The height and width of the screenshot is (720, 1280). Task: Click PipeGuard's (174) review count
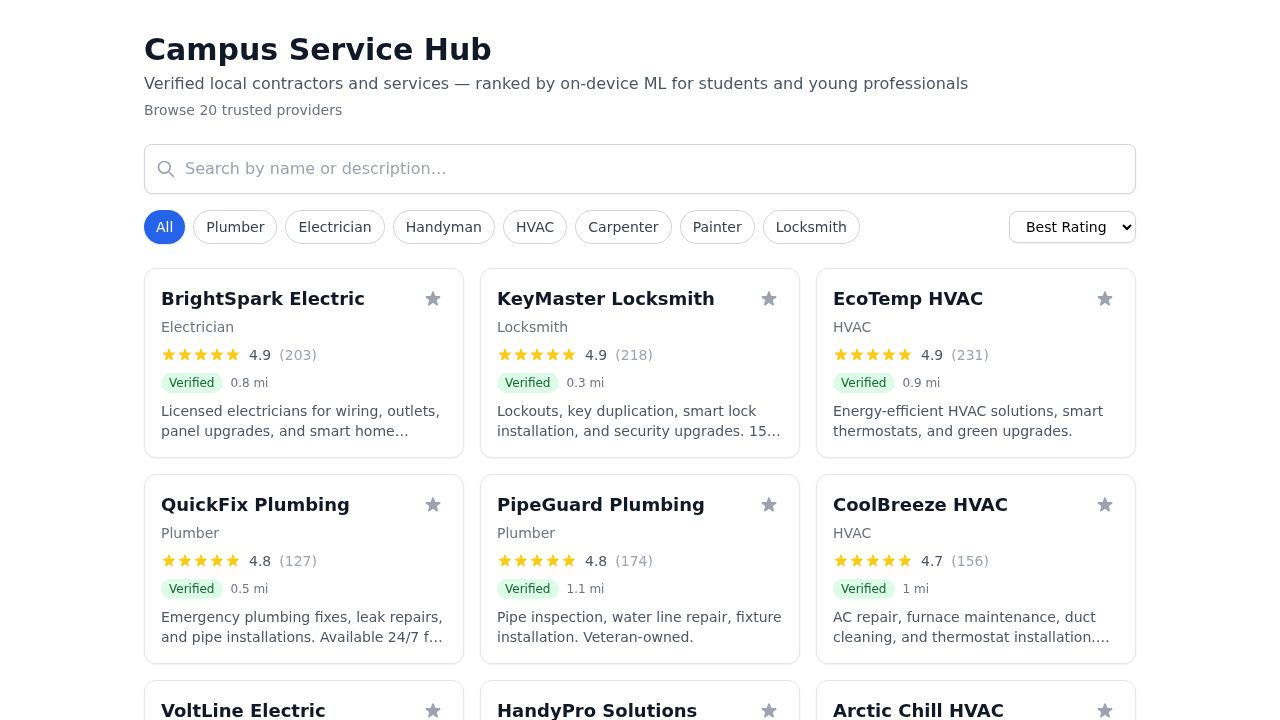[x=634, y=561]
